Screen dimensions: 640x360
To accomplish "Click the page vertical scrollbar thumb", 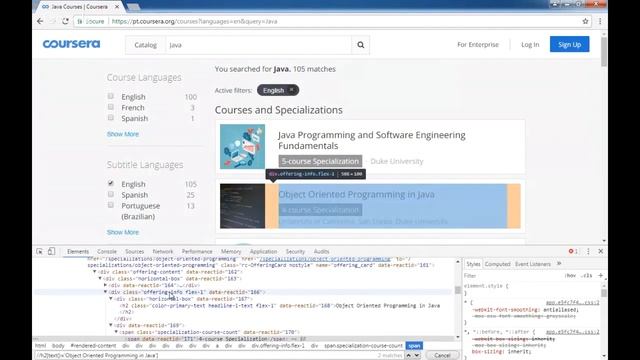I will click(x=604, y=52).
